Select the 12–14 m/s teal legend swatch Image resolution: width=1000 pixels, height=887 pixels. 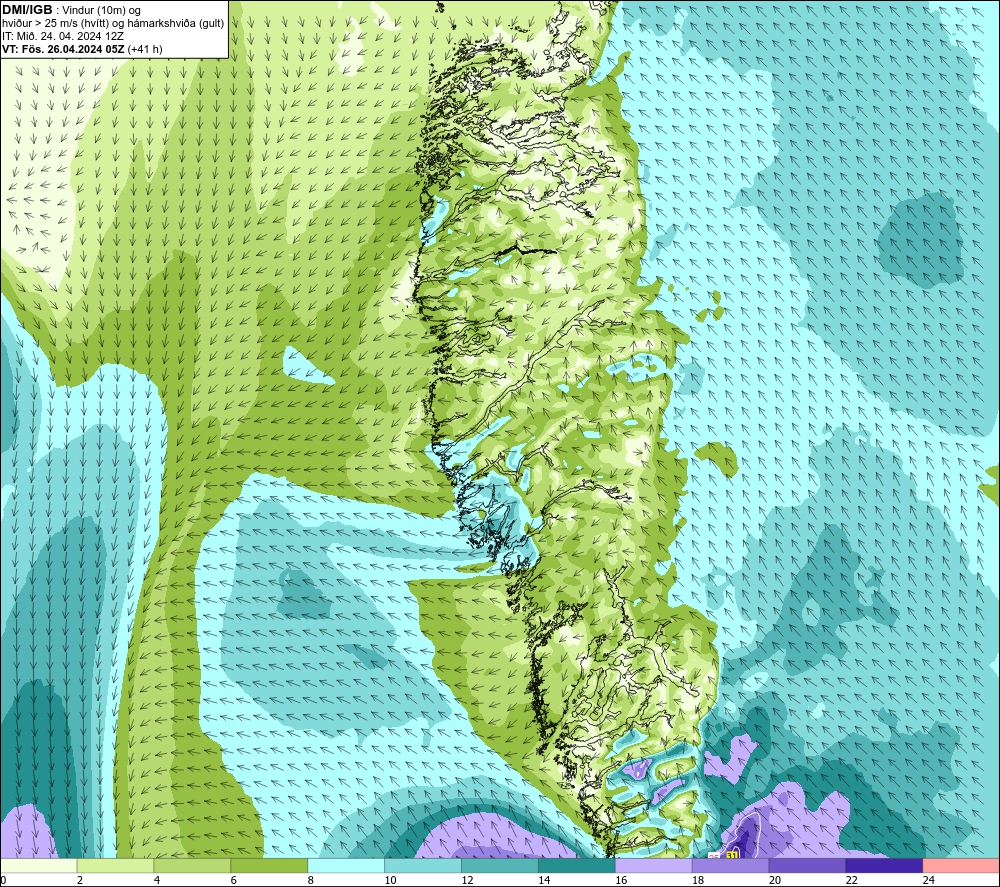click(x=499, y=866)
